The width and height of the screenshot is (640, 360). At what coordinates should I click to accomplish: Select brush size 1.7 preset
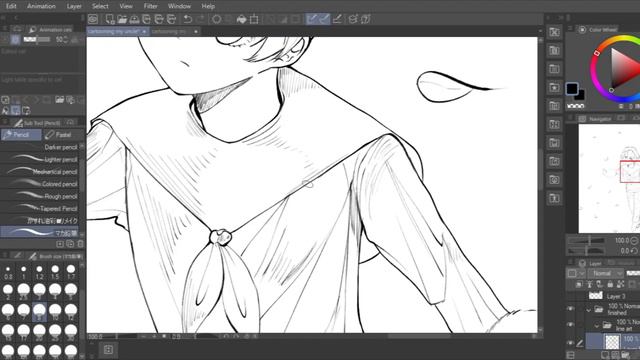[71, 272]
